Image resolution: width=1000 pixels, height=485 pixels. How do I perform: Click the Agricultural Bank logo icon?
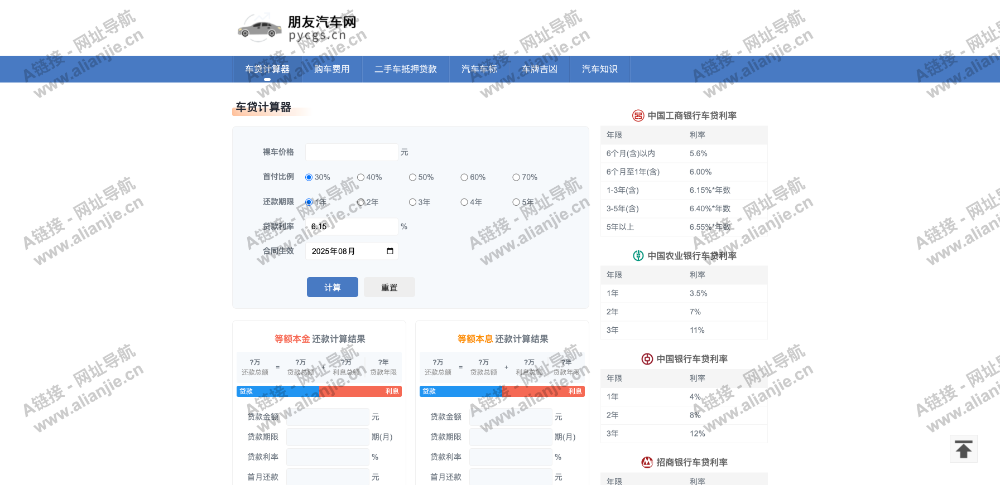pos(638,255)
